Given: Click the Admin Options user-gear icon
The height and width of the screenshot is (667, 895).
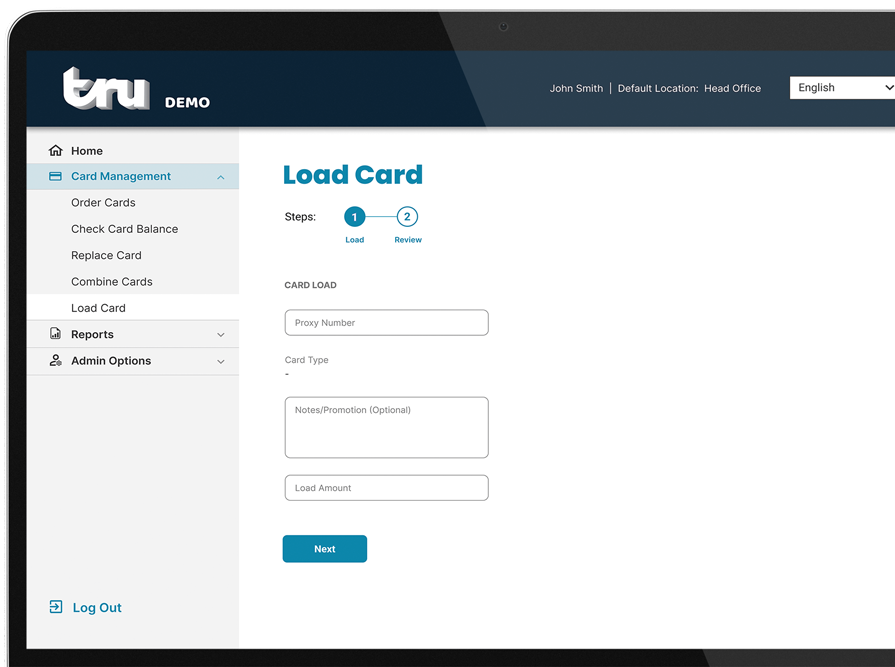Looking at the screenshot, I should click(56, 361).
